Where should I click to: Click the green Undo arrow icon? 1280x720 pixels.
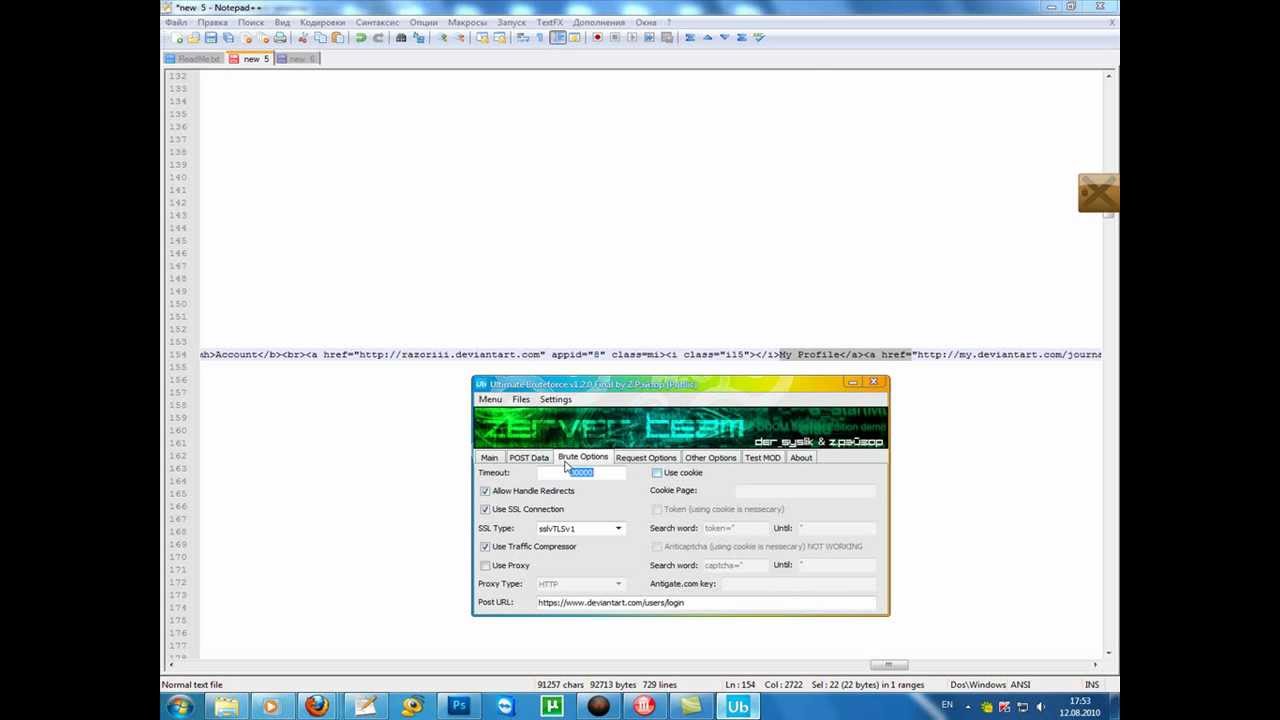pos(360,38)
